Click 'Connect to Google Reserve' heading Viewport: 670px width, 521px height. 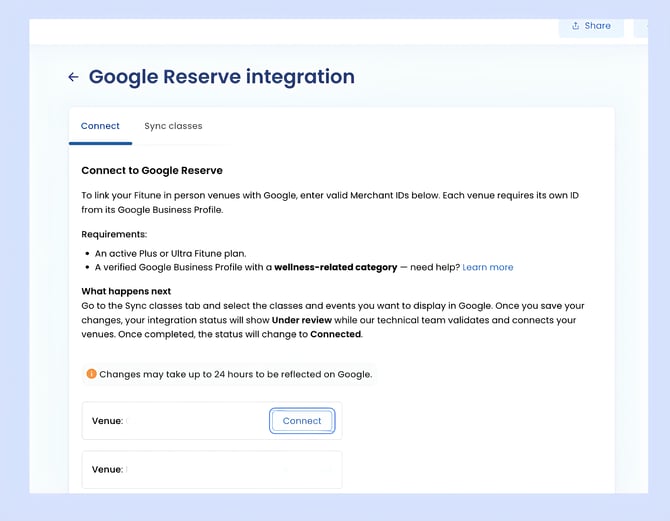pos(152,171)
